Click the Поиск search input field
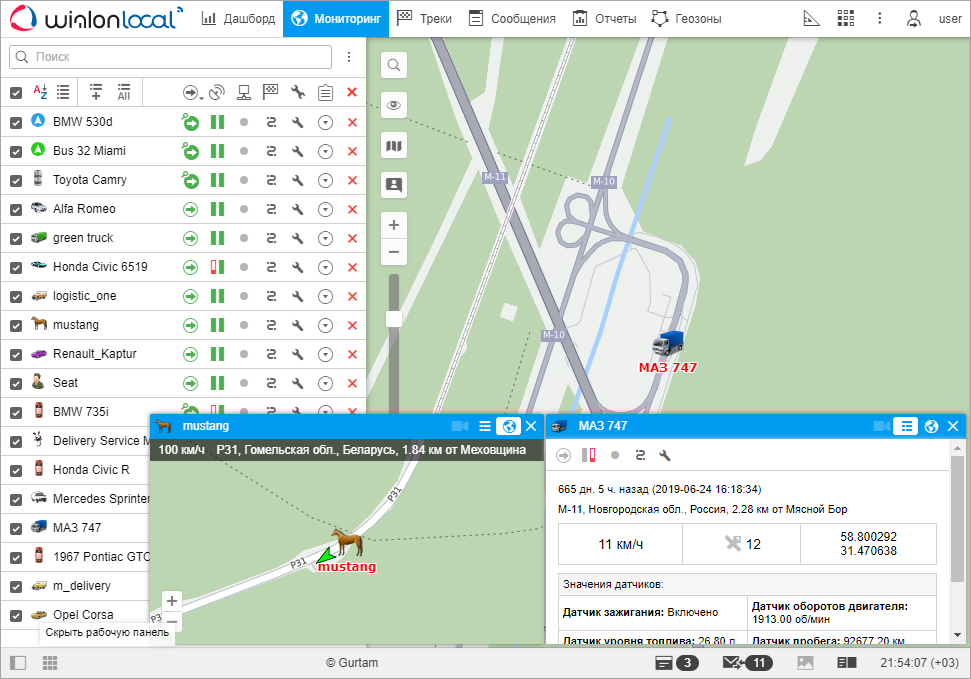 170,57
